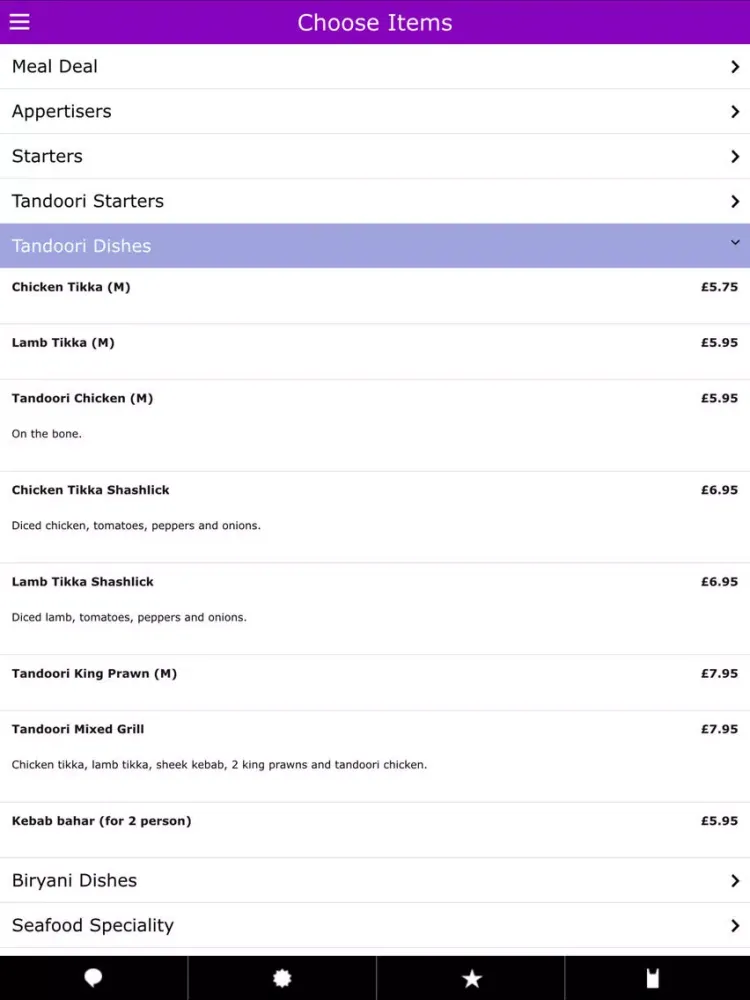The width and height of the screenshot is (750, 1000).
Task: Expand the Starters category
Action: (375, 156)
